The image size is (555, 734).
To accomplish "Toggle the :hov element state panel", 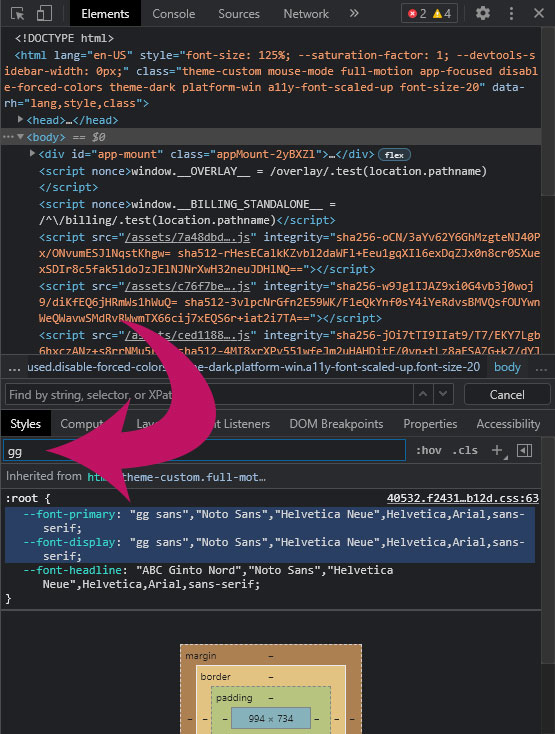I will click(x=429, y=450).
